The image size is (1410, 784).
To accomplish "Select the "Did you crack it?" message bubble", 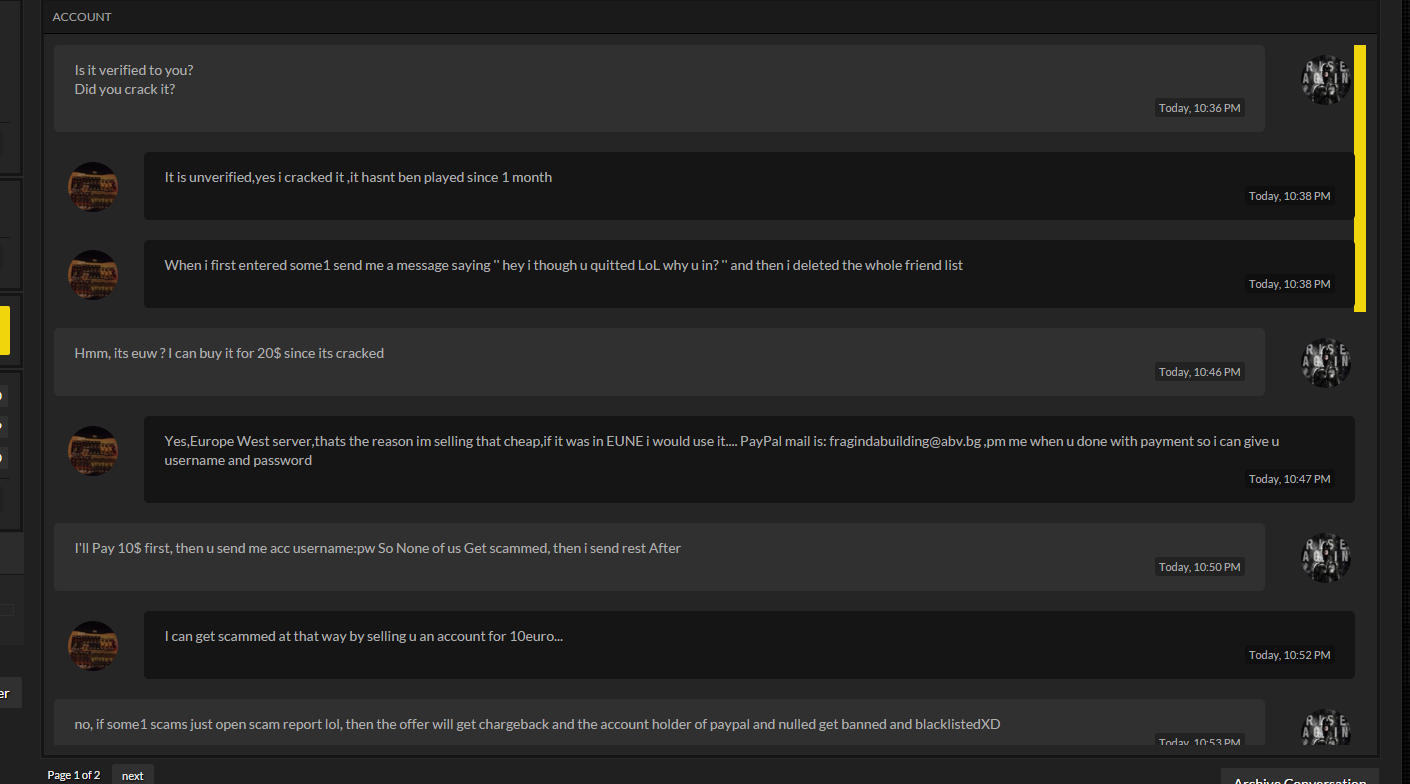I will pyautogui.click(x=659, y=88).
